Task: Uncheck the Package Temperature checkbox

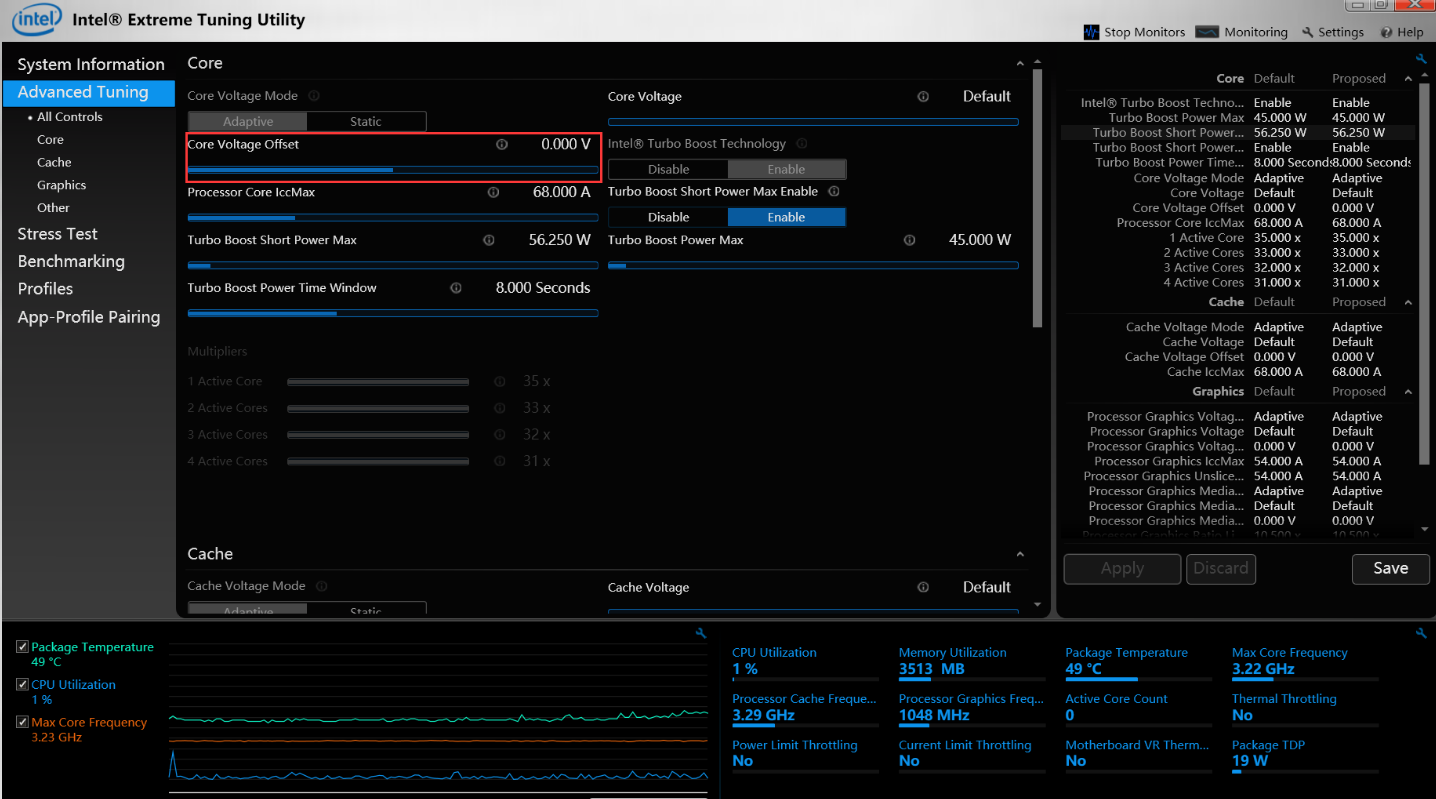Action: 22,648
